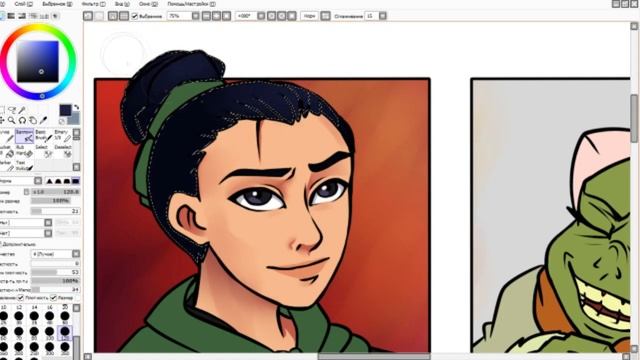Click the highlighted active brush tool slot
Screen dimensions: 640x360
point(24,136)
